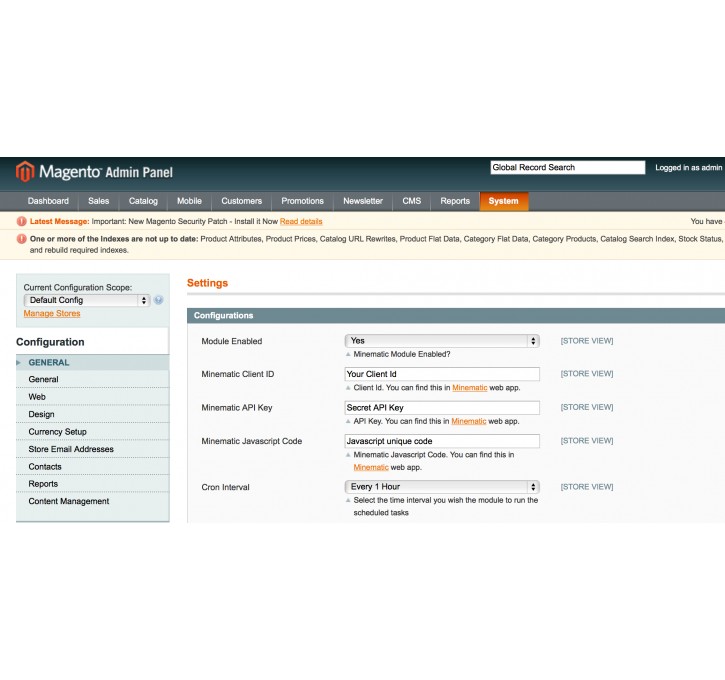The width and height of the screenshot is (725, 680).
Task: Click STORE VIEW beside Module Enabled
Action: coord(587,341)
